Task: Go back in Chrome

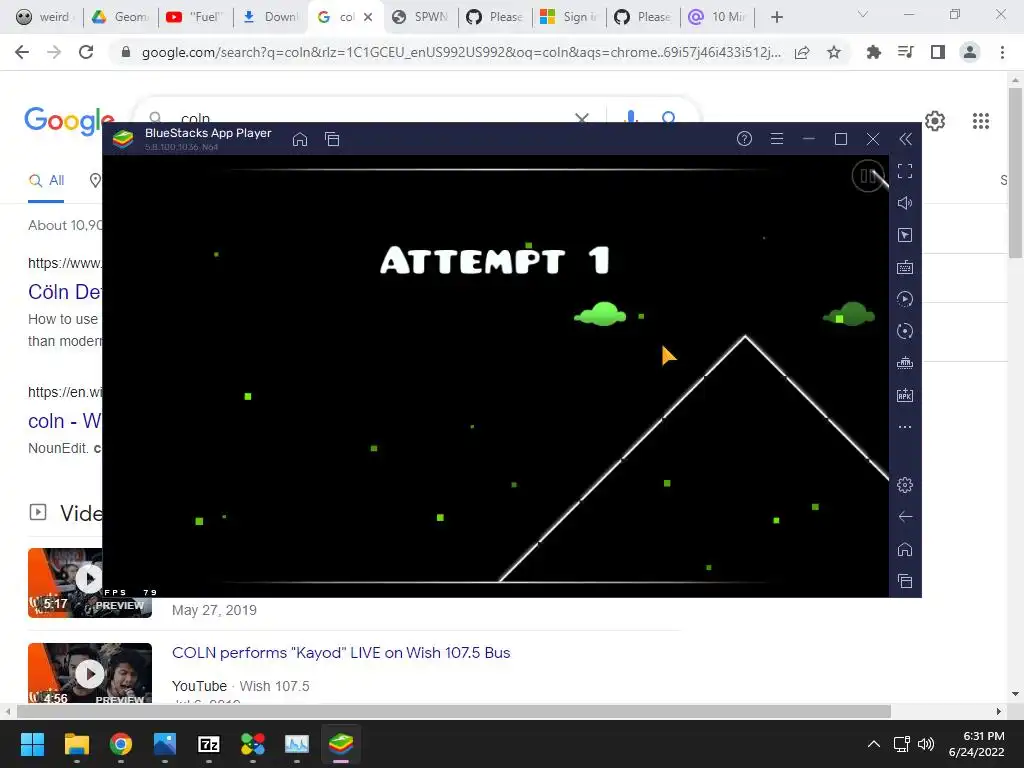Action: point(22,52)
